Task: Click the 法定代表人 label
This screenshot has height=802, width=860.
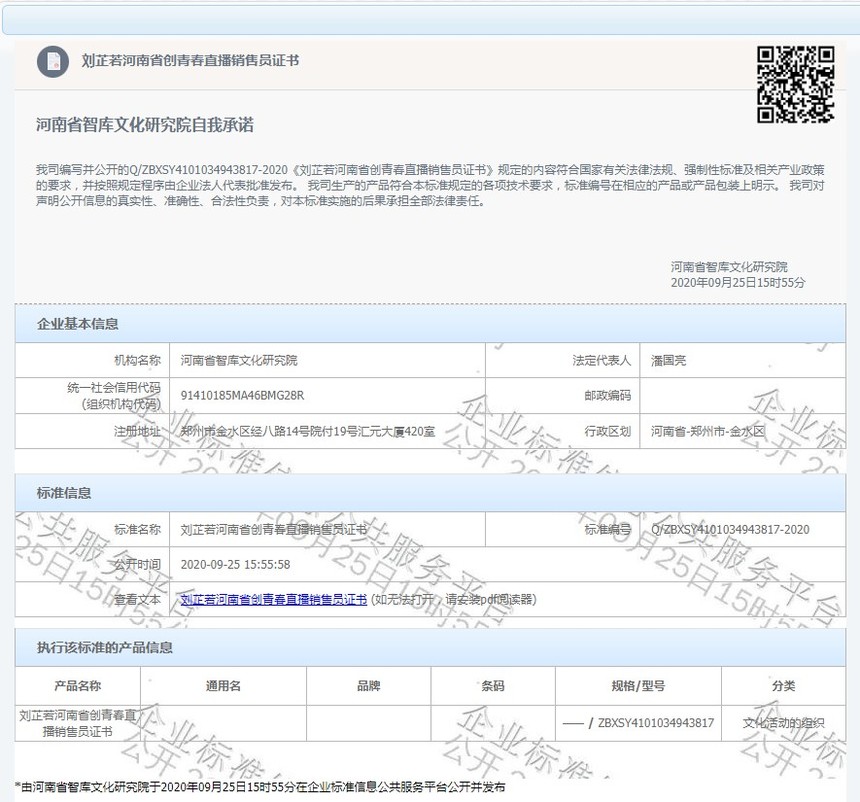Action: click(x=601, y=360)
